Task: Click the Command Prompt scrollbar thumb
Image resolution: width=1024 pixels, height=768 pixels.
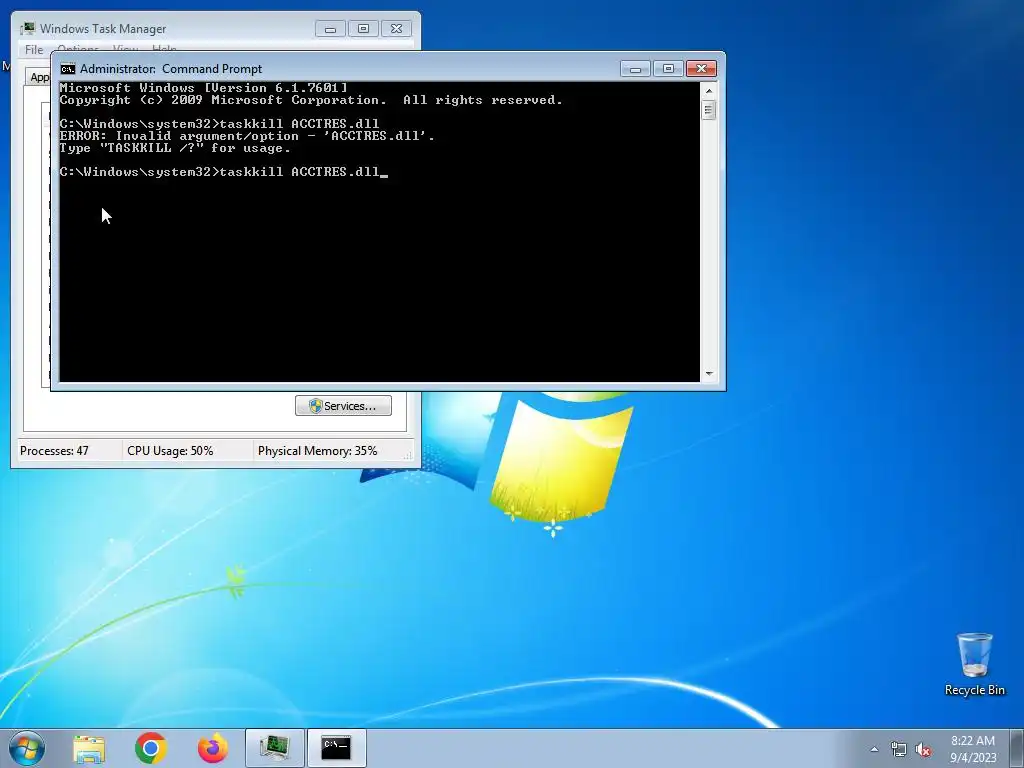Action: tap(709, 110)
